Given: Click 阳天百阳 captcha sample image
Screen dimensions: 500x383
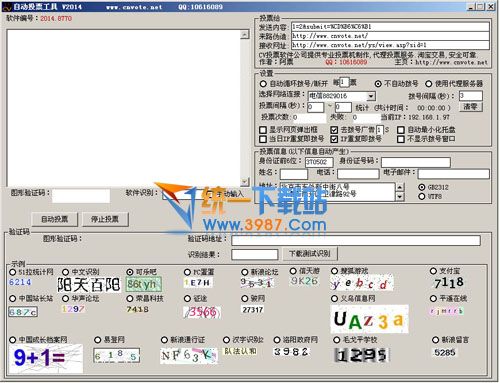Looking at the screenshot, I should click(89, 285).
